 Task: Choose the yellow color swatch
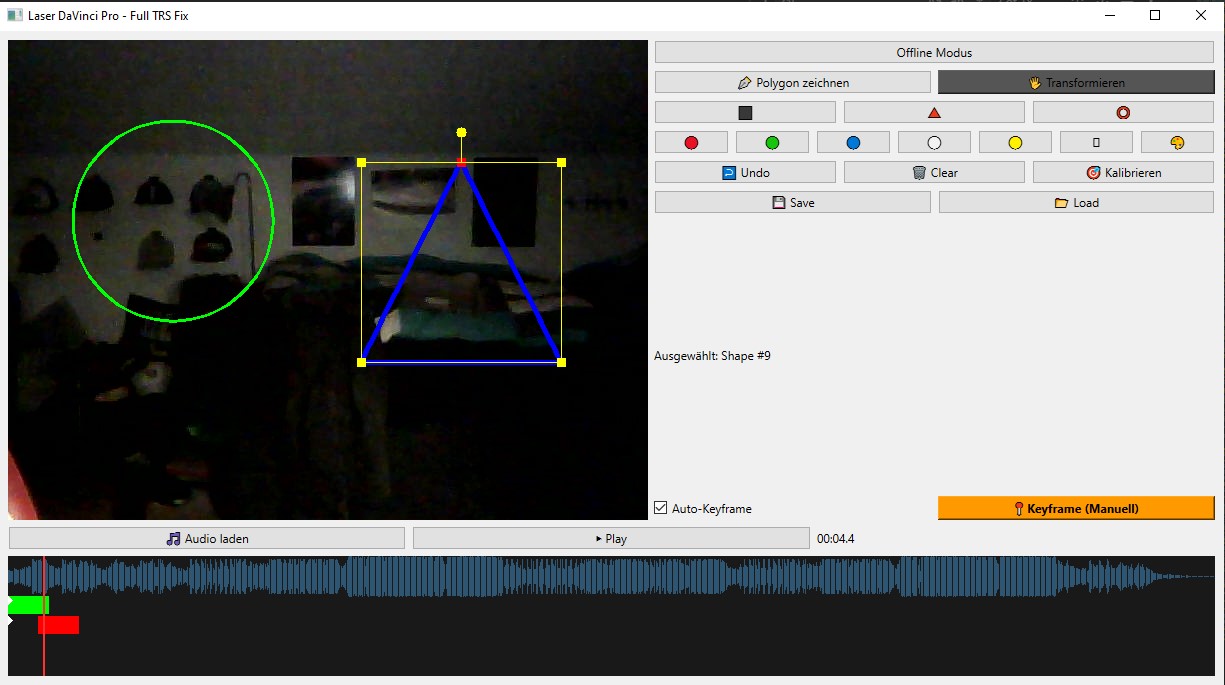1015,143
